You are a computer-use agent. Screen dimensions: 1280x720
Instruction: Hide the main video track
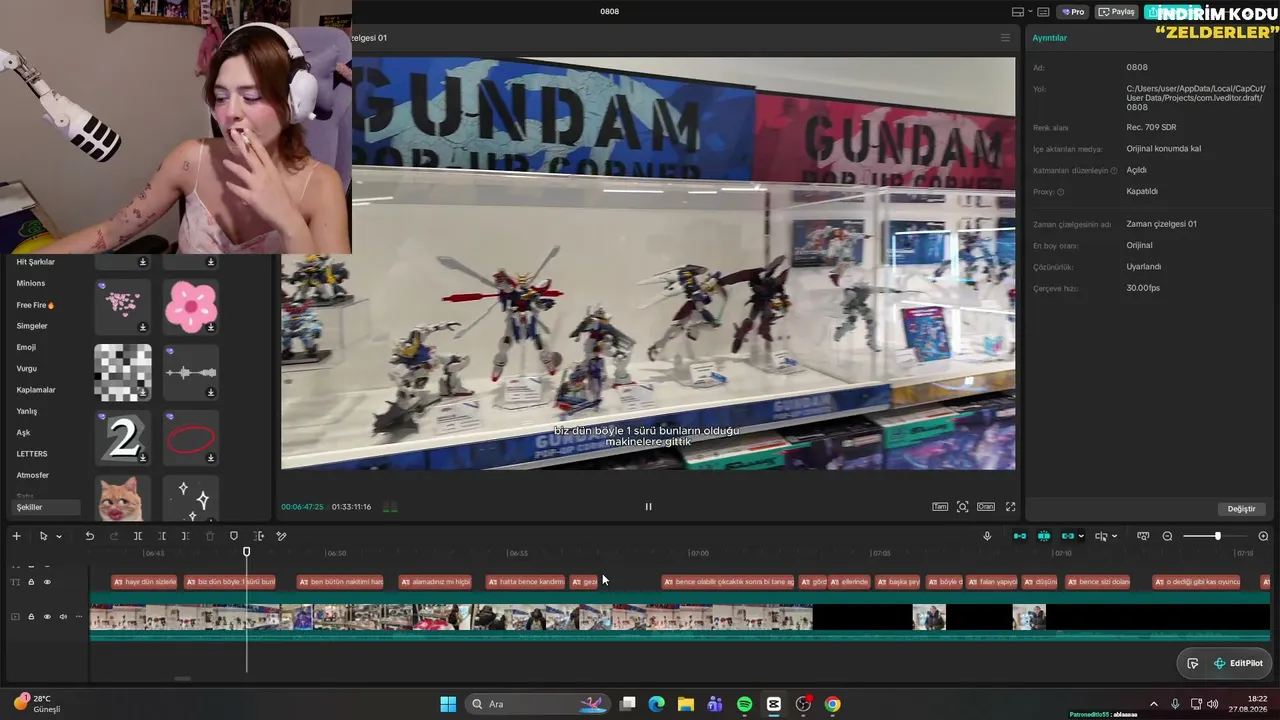(x=47, y=617)
